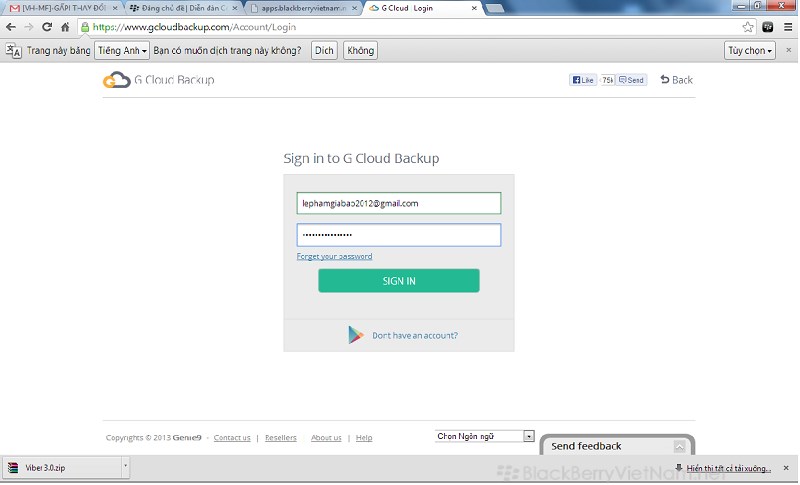Close the Gmail tab

click(115, 8)
